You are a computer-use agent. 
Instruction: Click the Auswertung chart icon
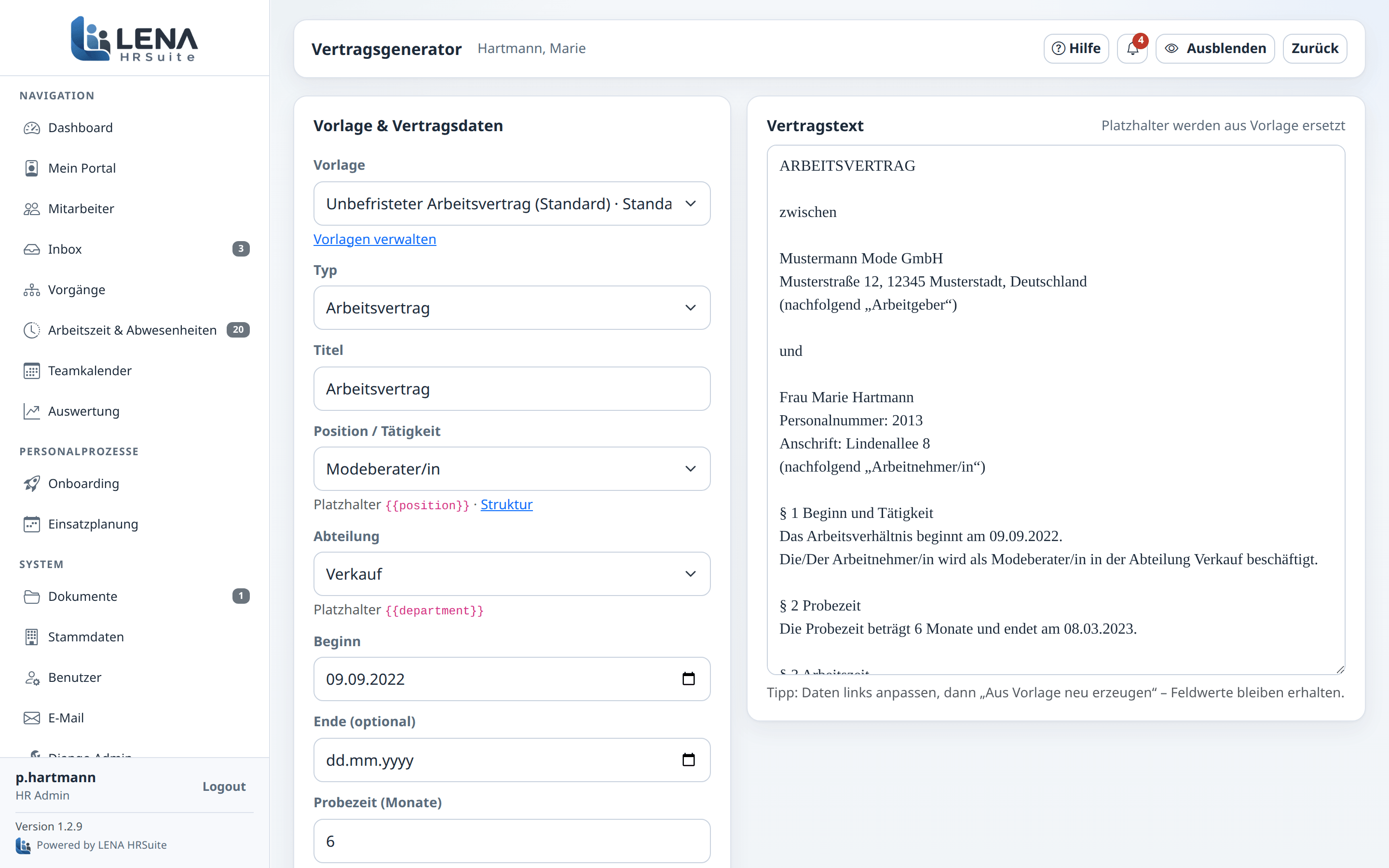pyautogui.click(x=31, y=411)
